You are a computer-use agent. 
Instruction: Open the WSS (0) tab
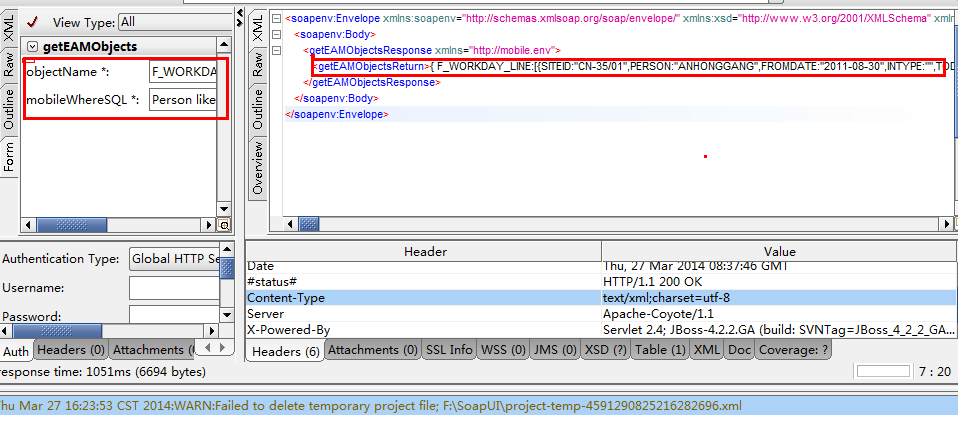[x=503, y=350]
